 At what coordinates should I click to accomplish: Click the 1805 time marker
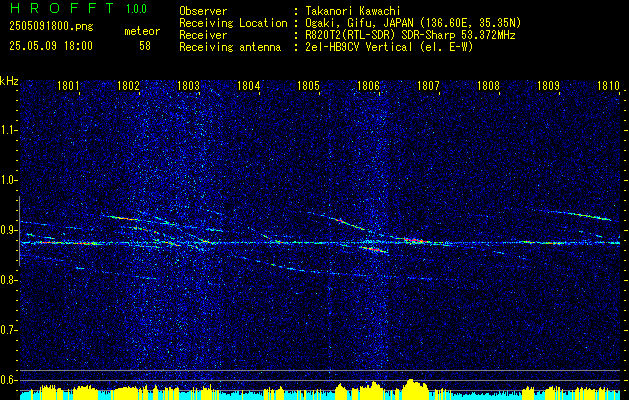pyautogui.click(x=308, y=85)
